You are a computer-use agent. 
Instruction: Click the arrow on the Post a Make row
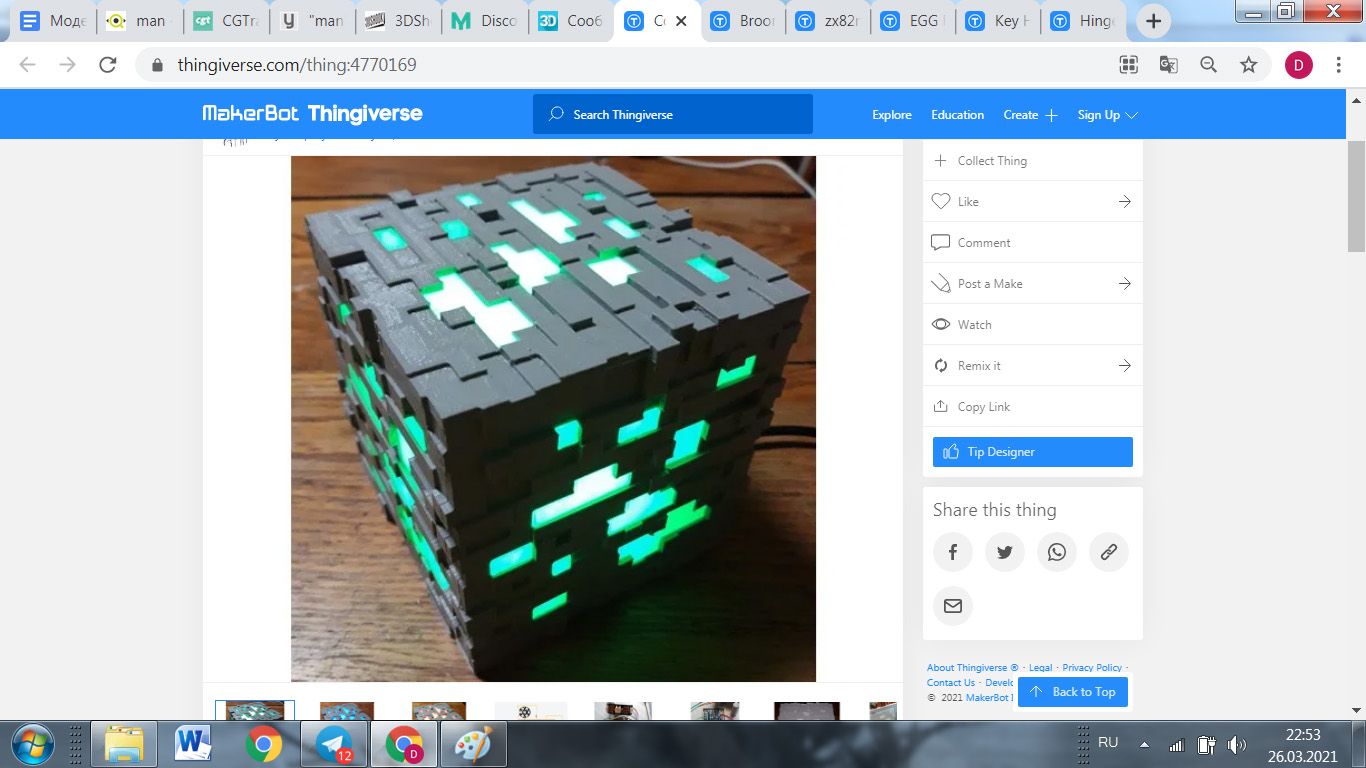(1125, 283)
